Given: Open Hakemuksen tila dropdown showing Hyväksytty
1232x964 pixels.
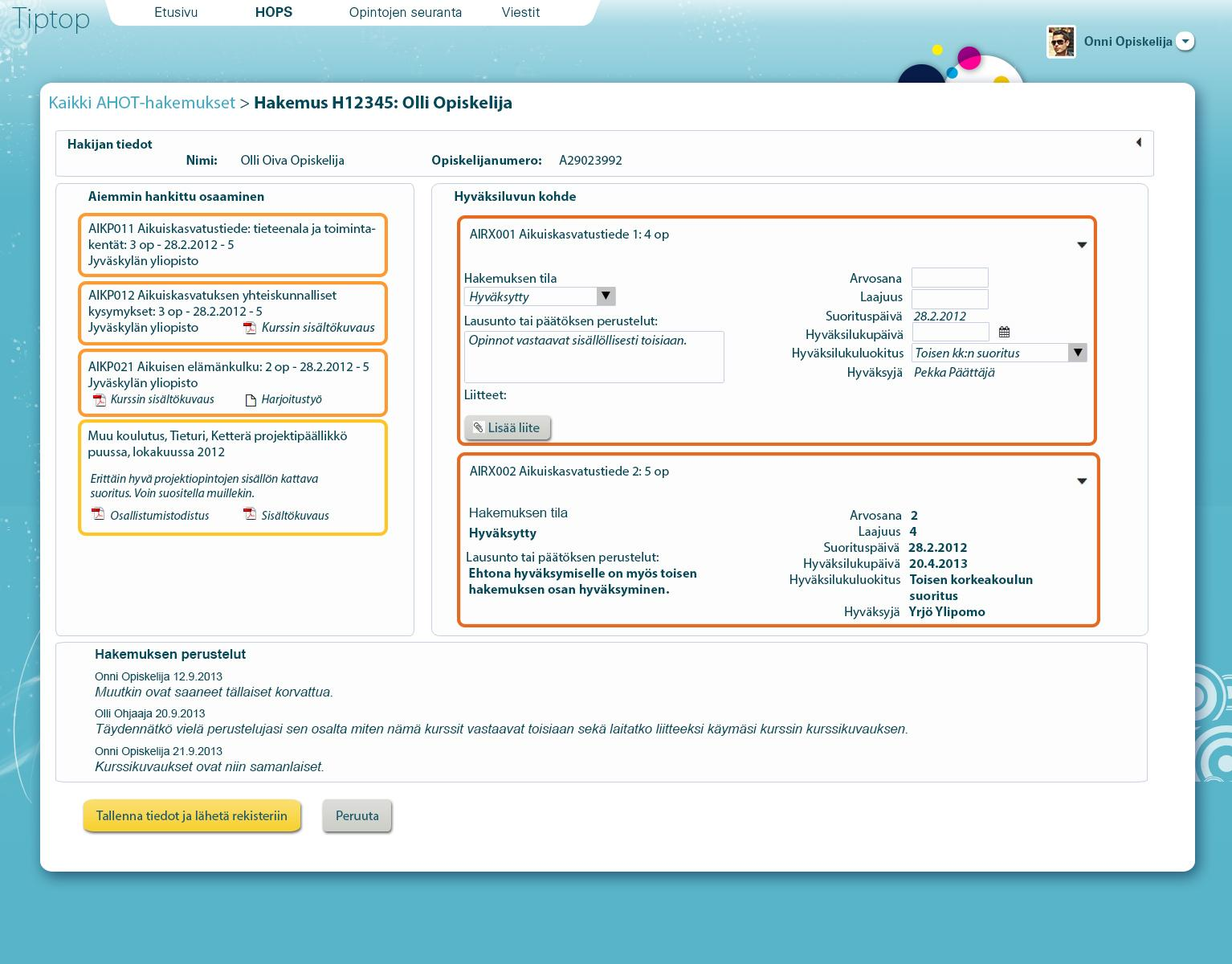Looking at the screenshot, I should pyautogui.click(x=540, y=296).
